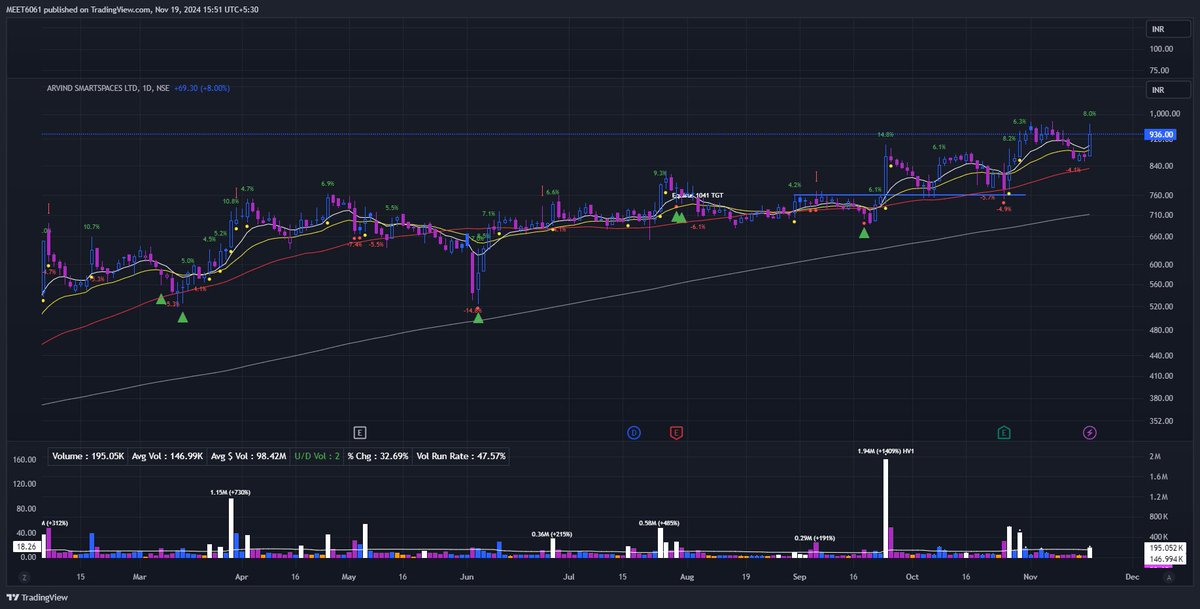Click the Oct date label on time axis
This screenshot has width=1200, height=609.
click(x=911, y=577)
